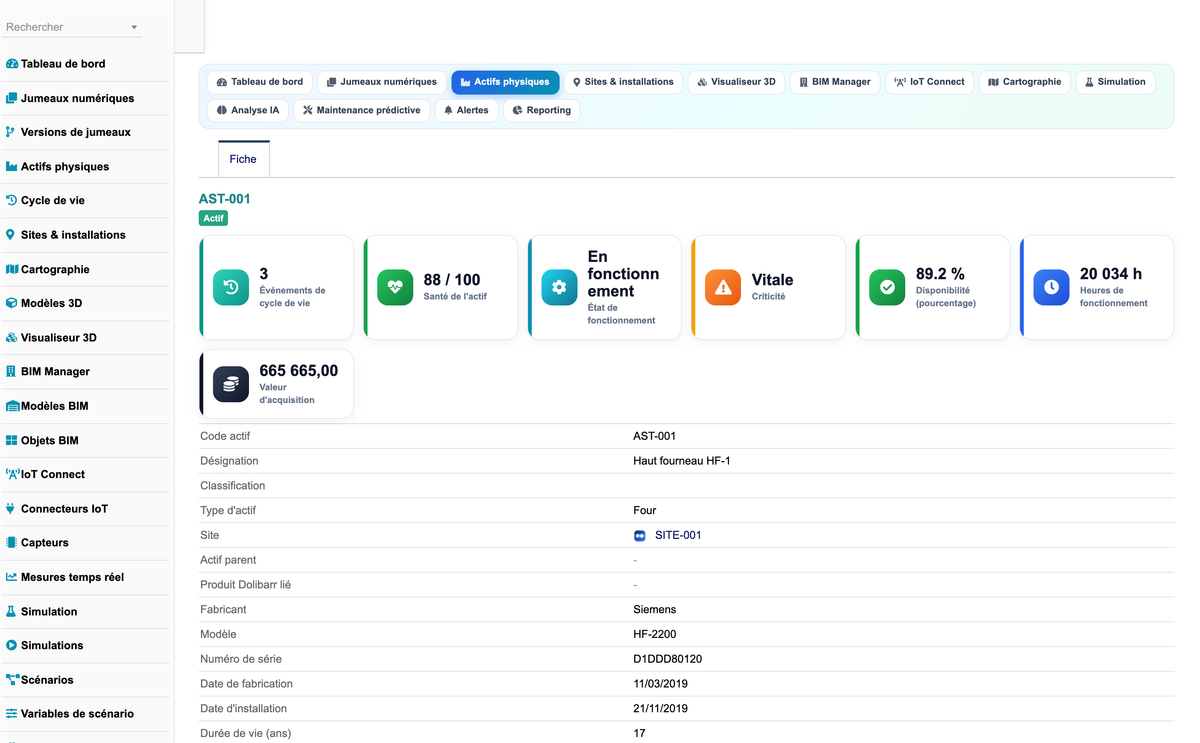Open Cartographie in top navigation
The height and width of the screenshot is (743, 1200).
point(1025,82)
